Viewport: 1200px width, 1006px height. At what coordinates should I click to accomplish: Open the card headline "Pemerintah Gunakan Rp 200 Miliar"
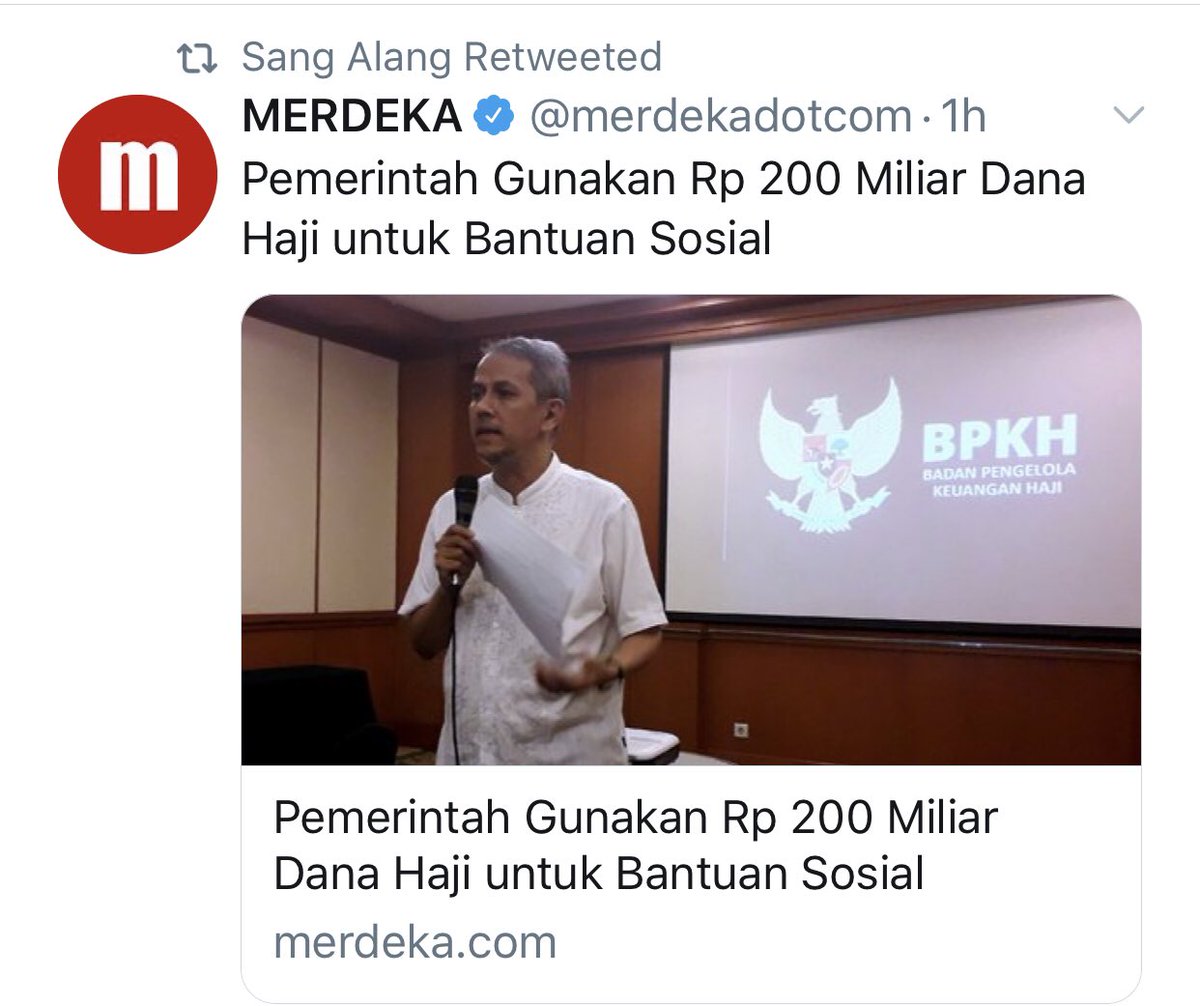click(636, 818)
